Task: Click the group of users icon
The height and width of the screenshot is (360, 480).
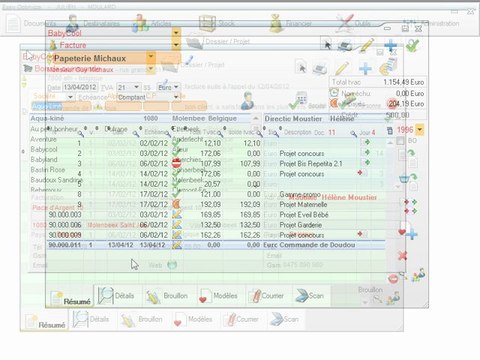Action: [418, 275]
